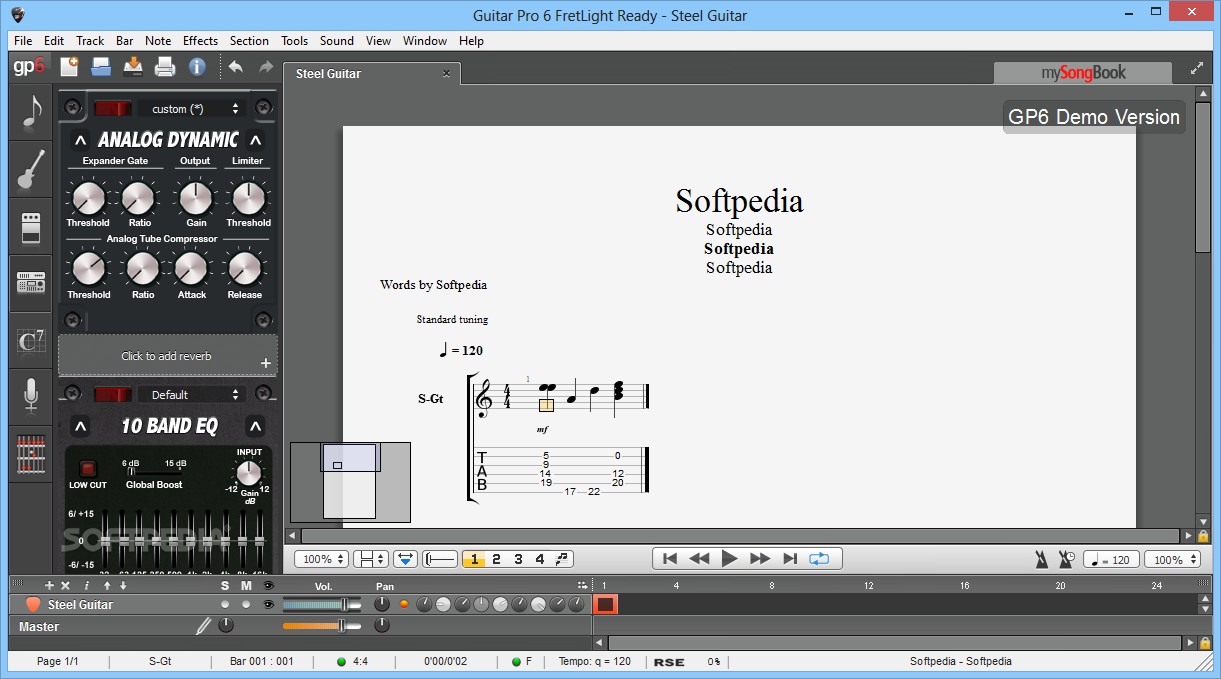Open the Effects menu

click(200, 41)
